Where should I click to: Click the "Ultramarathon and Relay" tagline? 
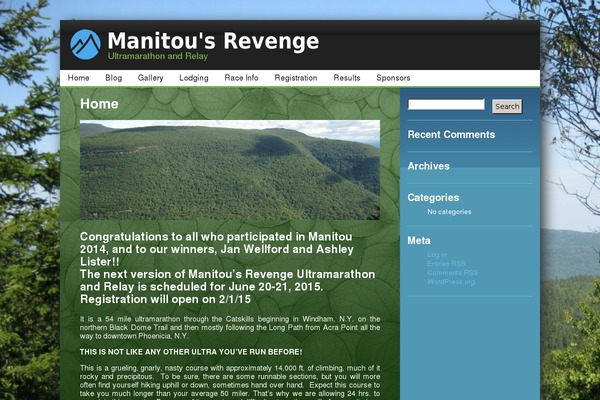(x=158, y=56)
